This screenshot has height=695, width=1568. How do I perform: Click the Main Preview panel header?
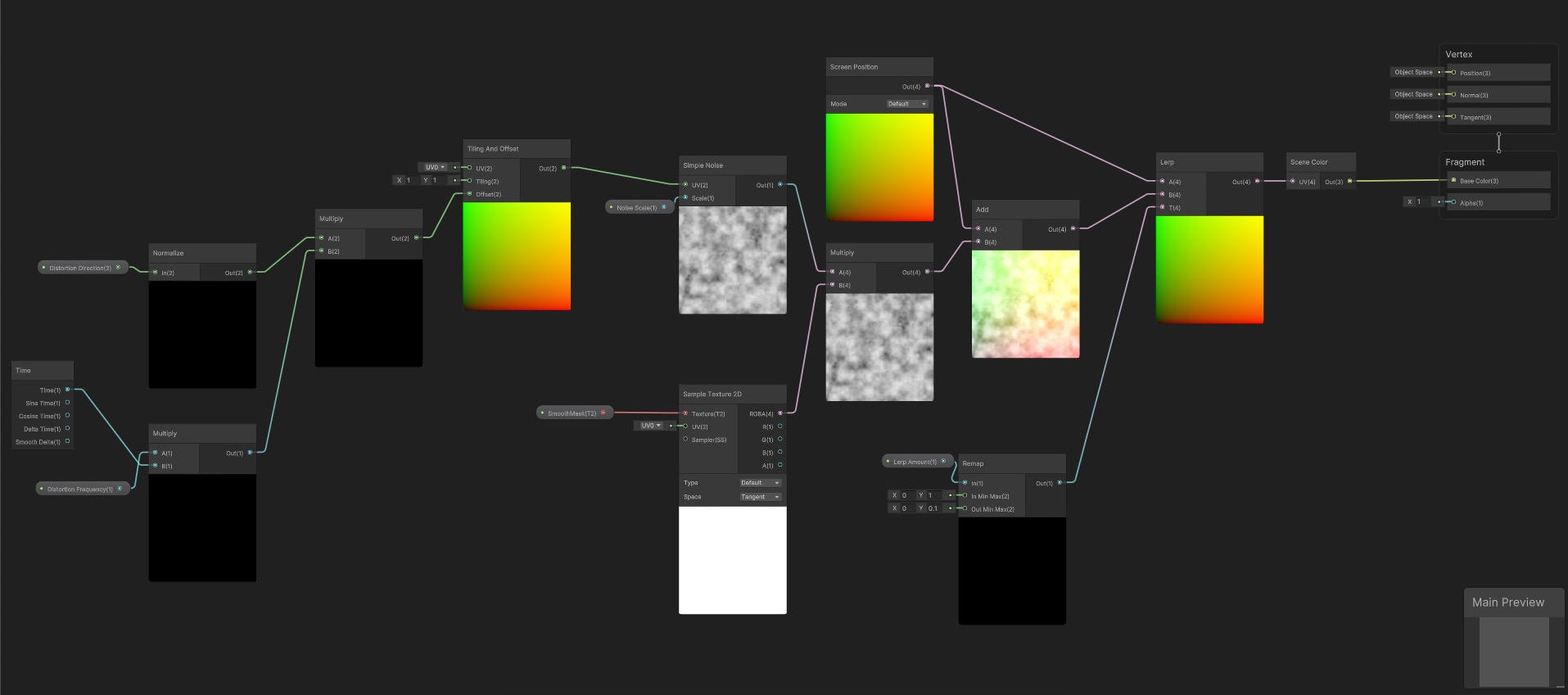pos(1514,602)
